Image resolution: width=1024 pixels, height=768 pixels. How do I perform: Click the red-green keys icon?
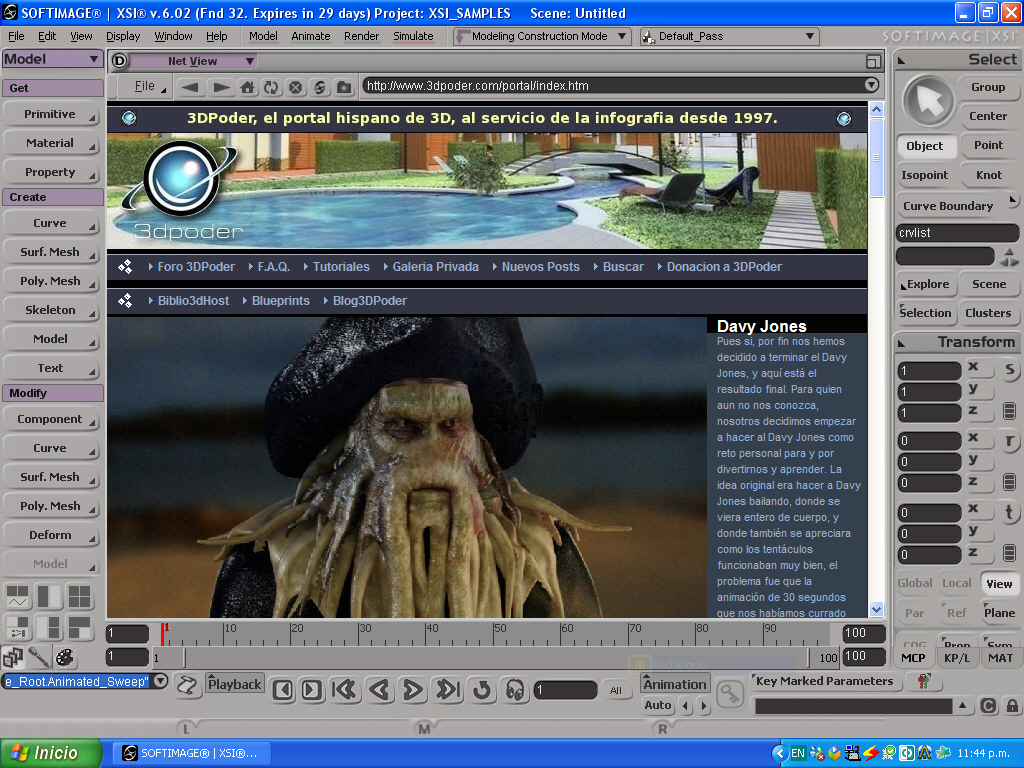[923, 682]
